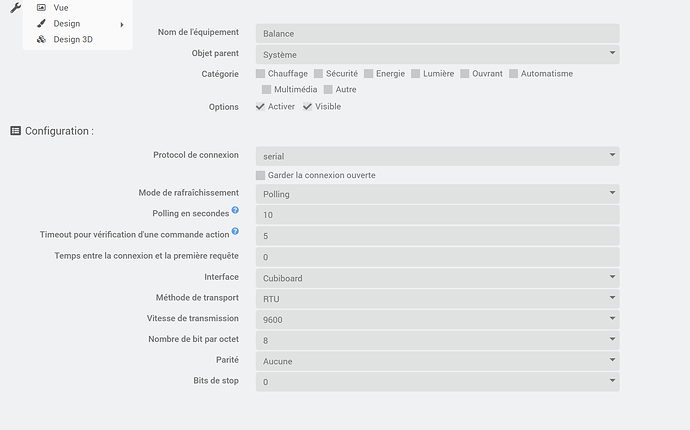The height and width of the screenshot is (430, 690).
Task: Open the Vitesse de transmission dropdown
Action: (437, 320)
